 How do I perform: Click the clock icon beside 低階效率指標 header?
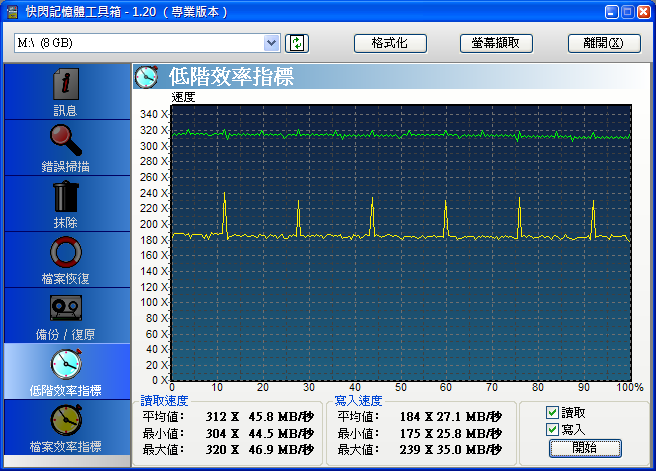(x=146, y=77)
